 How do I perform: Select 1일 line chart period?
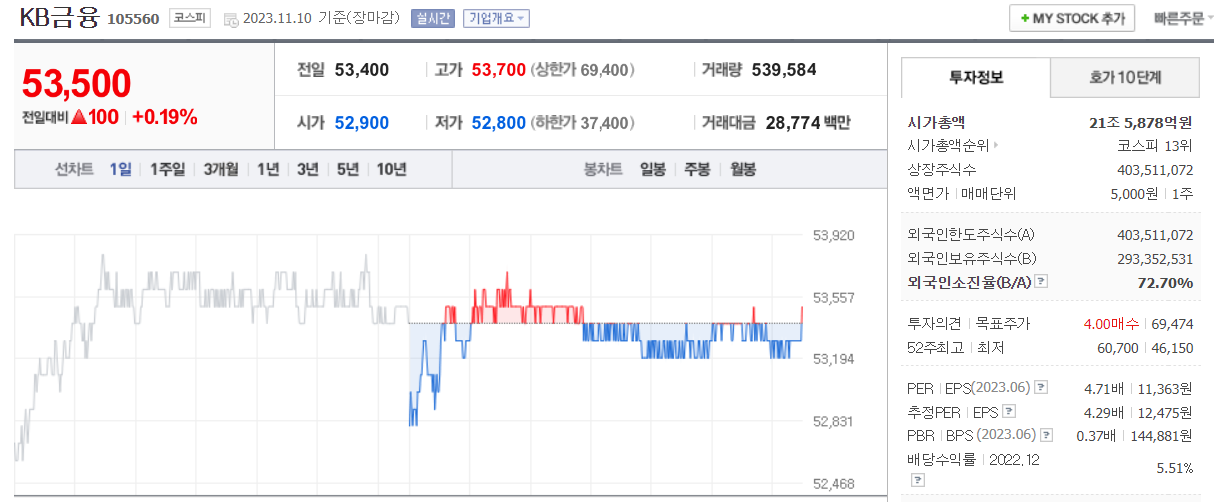click(x=120, y=169)
